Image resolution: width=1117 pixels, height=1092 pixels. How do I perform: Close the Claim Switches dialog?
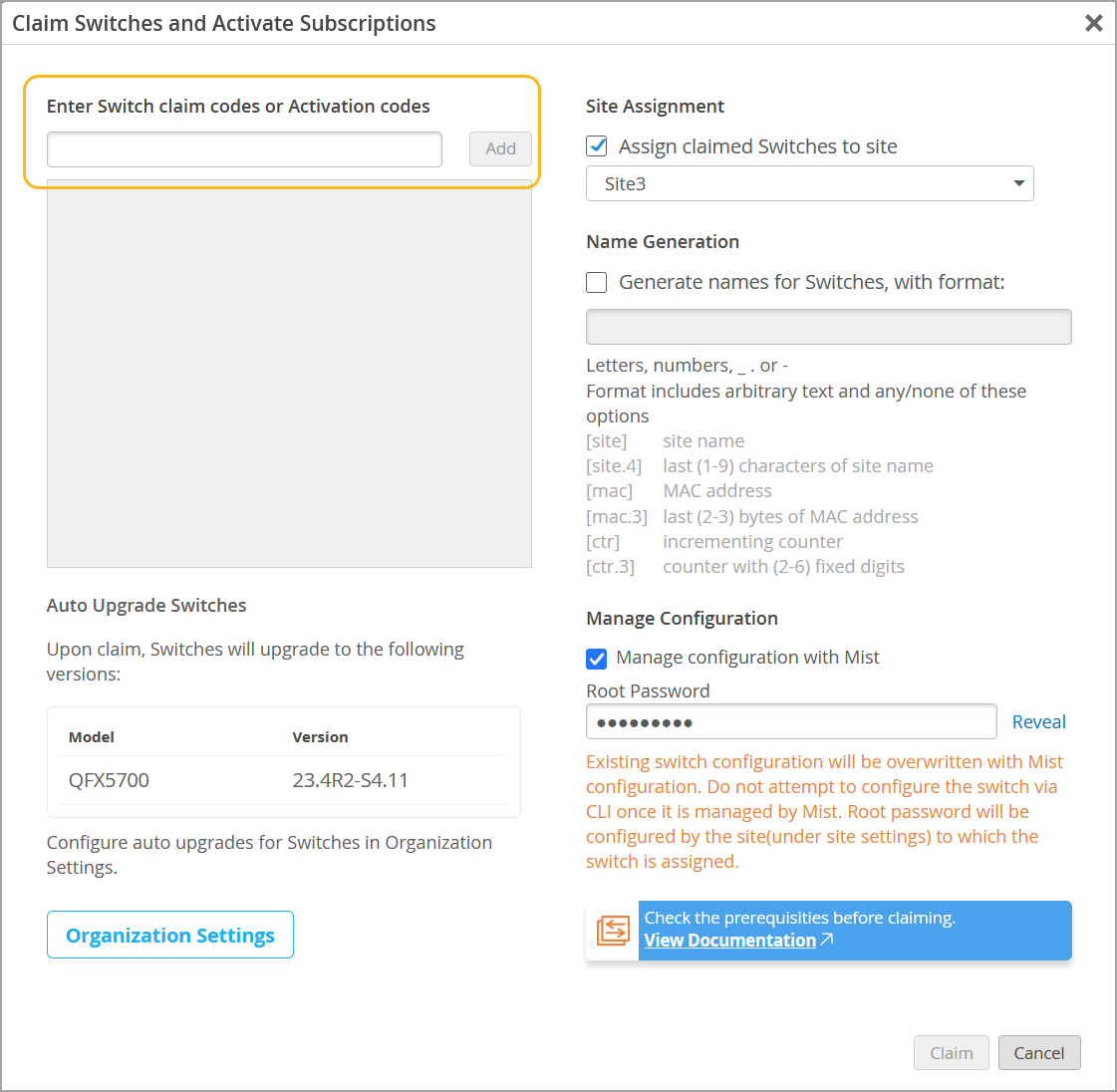1093,23
